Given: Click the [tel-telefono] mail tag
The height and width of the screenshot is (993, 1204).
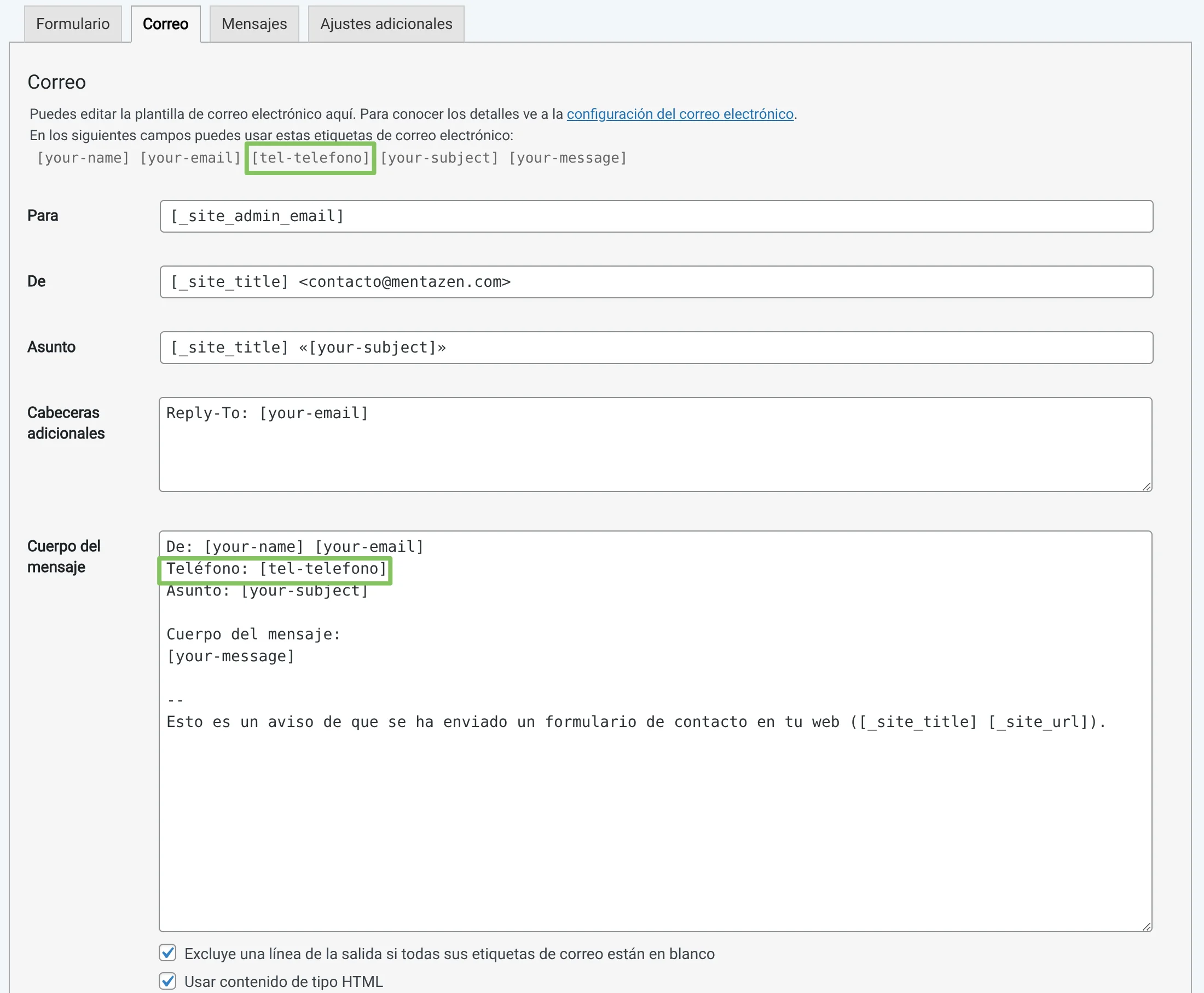Looking at the screenshot, I should coord(310,158).
